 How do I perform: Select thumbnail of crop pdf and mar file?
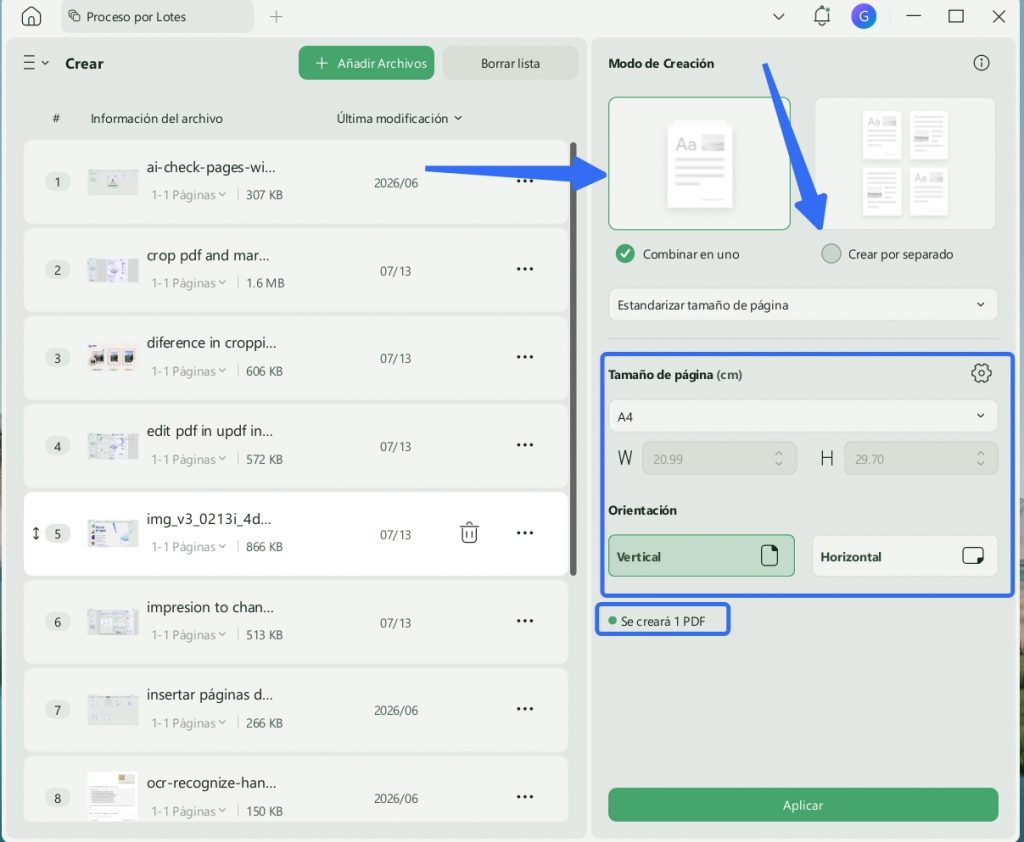(x=113, y=270)
